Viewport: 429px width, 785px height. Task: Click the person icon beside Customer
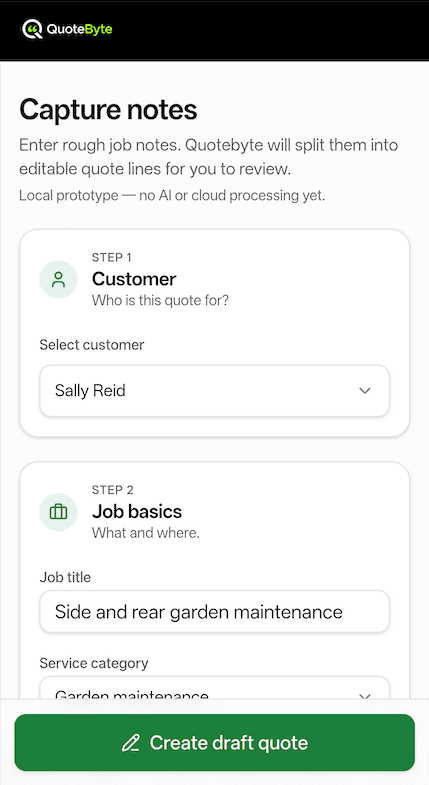pyautogui.click(x=59, y=279)
